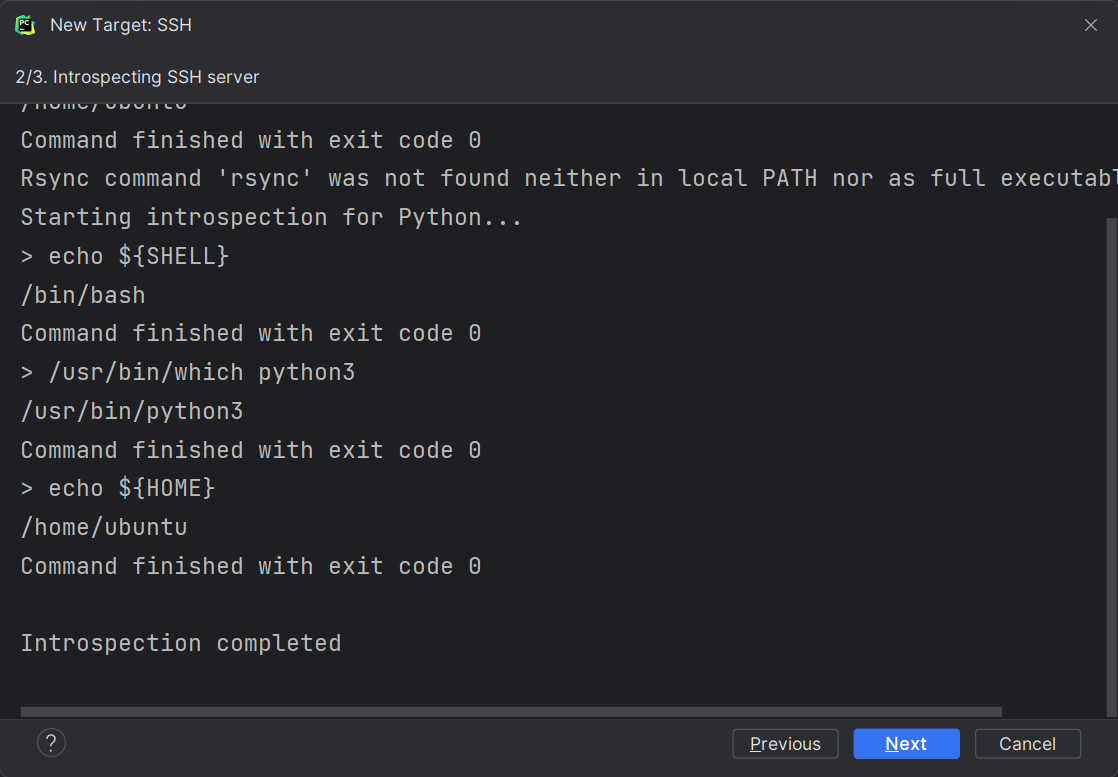Click the 'echo ${SHELL}' command line
1118x777 pixels.
click(x=125, y=256)
